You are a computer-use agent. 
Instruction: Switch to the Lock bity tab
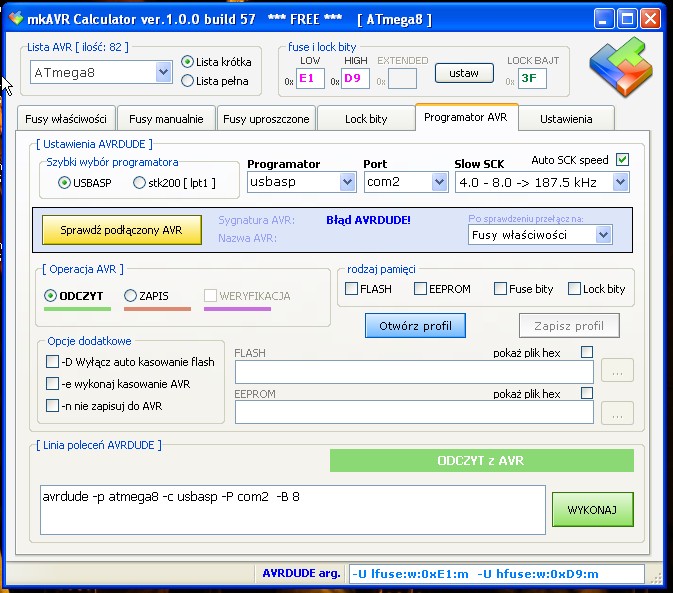tap(366, 119)
